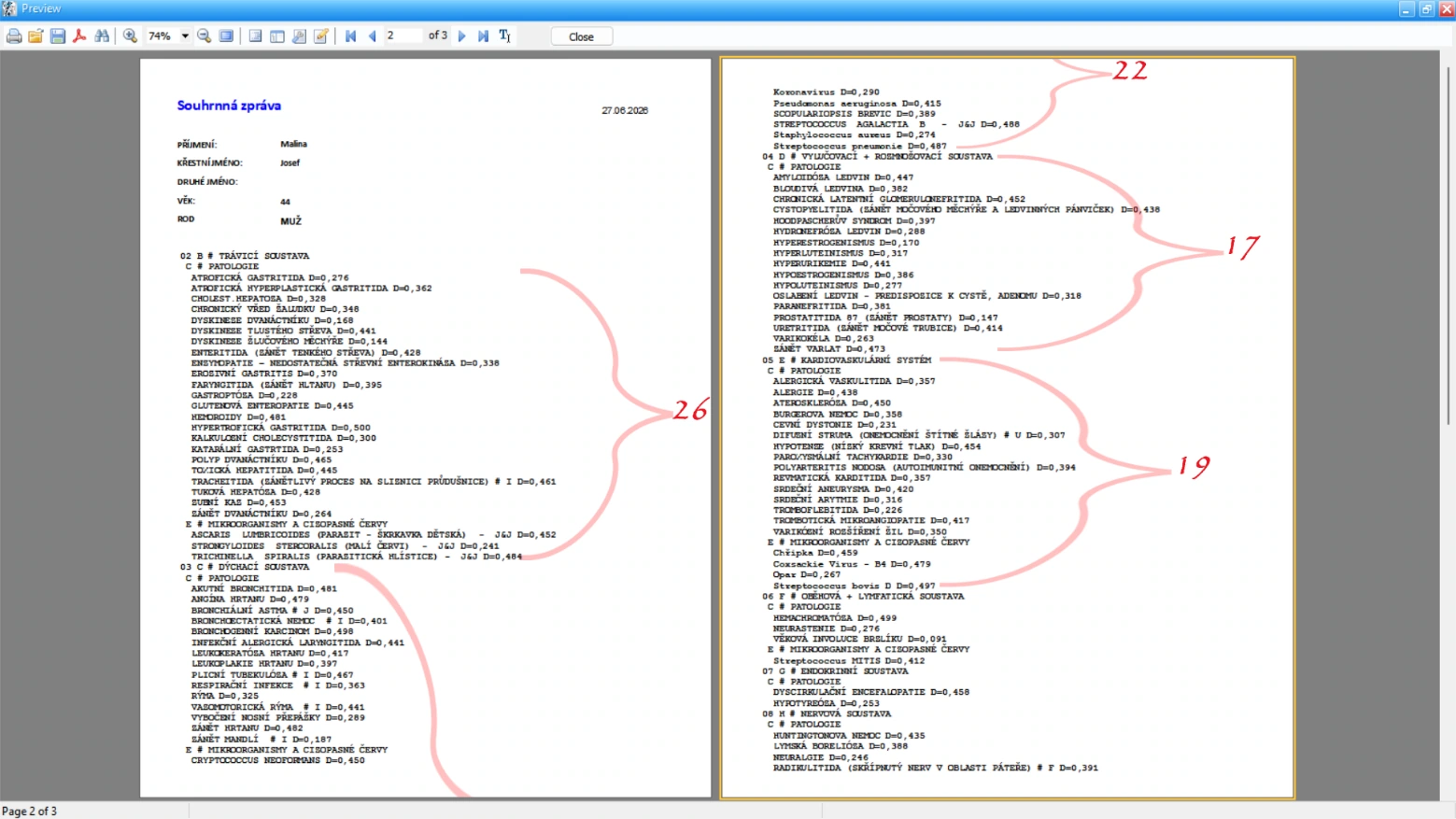Expand the 74% zoom level dropdown

coord(185,36)
